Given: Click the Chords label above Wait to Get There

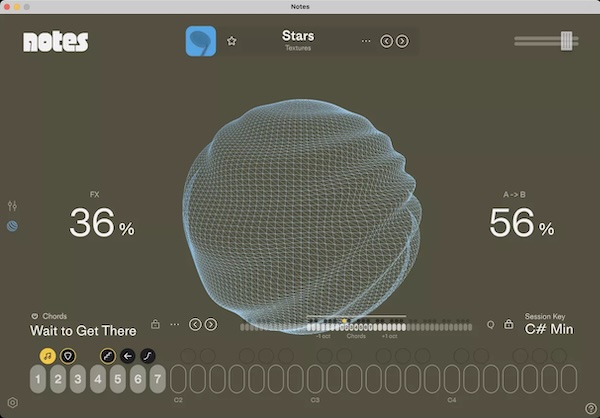Looking at the screenshot, I should point(55,316).
